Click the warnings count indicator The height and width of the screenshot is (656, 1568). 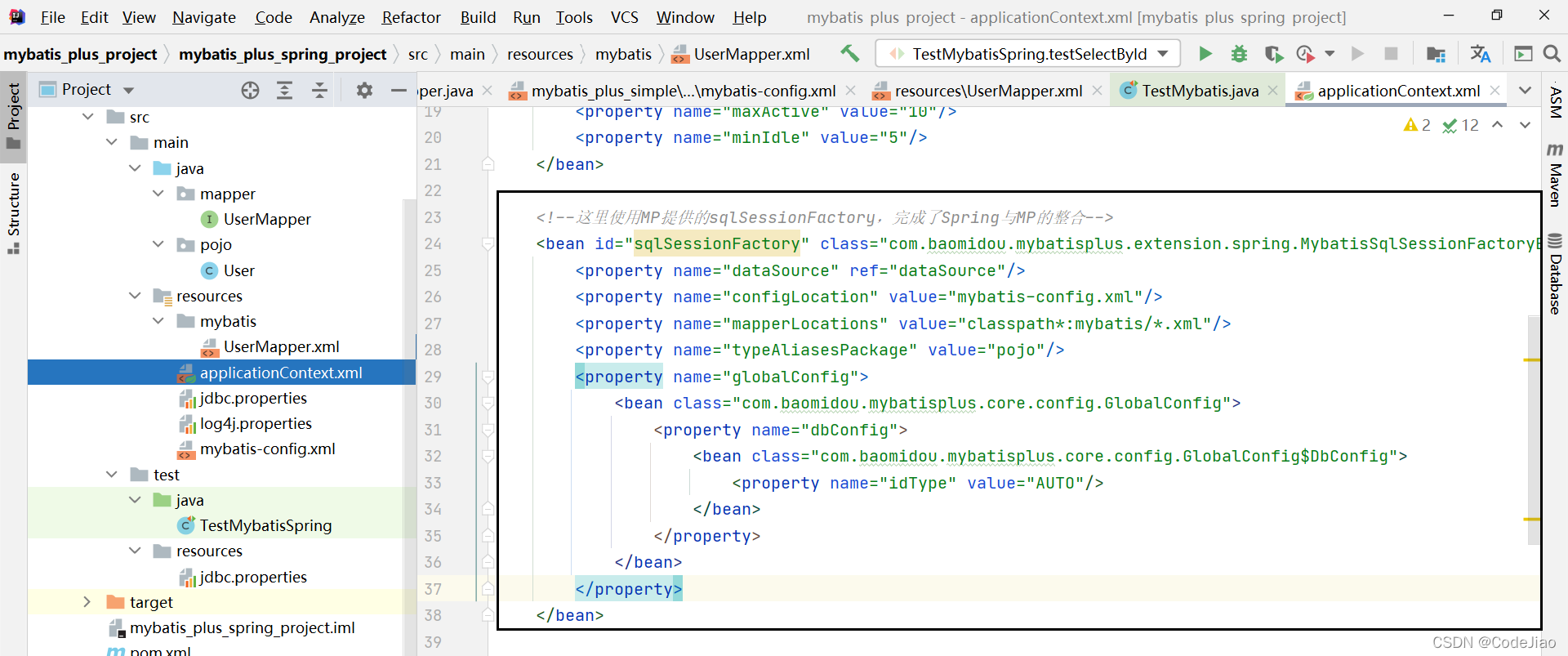(x=1417, y=125)
